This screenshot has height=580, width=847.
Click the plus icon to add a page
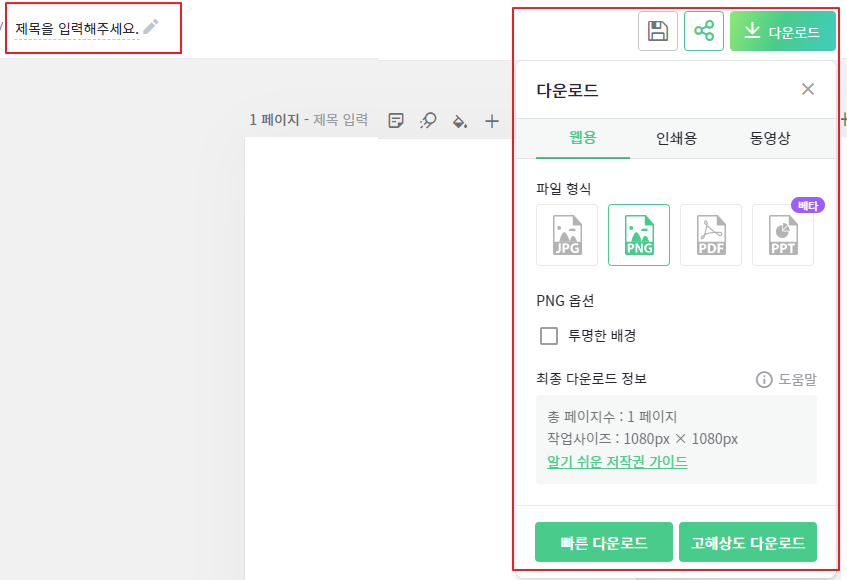coord(492,120)
